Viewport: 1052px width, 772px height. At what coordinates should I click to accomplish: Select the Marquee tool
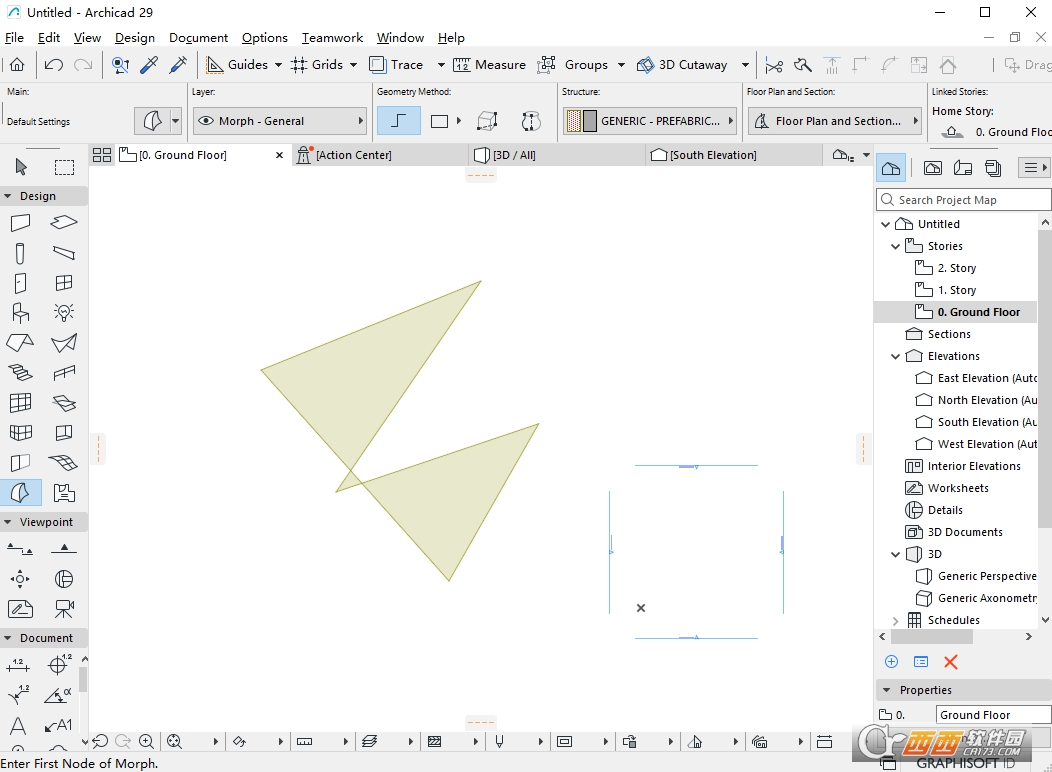(64, 167)
